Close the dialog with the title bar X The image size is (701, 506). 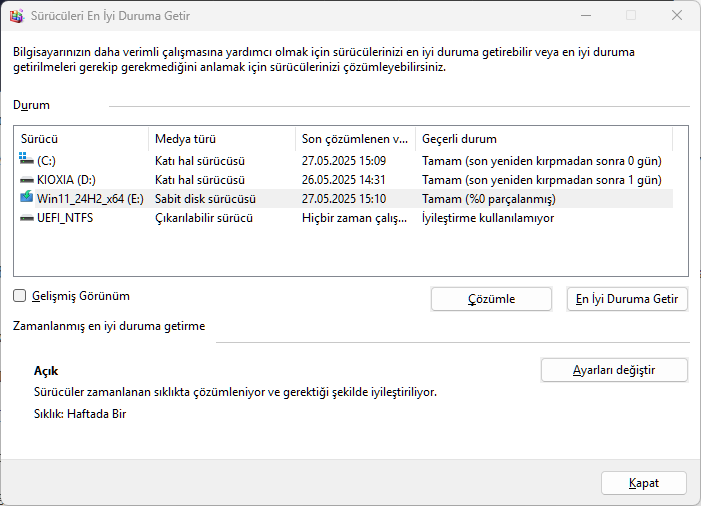click(676, 15)
